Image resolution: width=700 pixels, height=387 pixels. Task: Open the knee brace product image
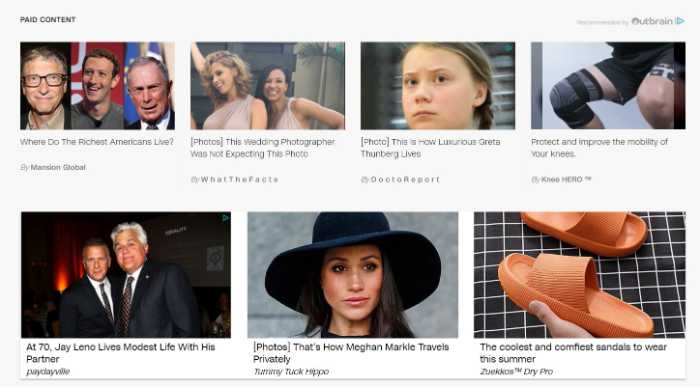click(608, 86)
